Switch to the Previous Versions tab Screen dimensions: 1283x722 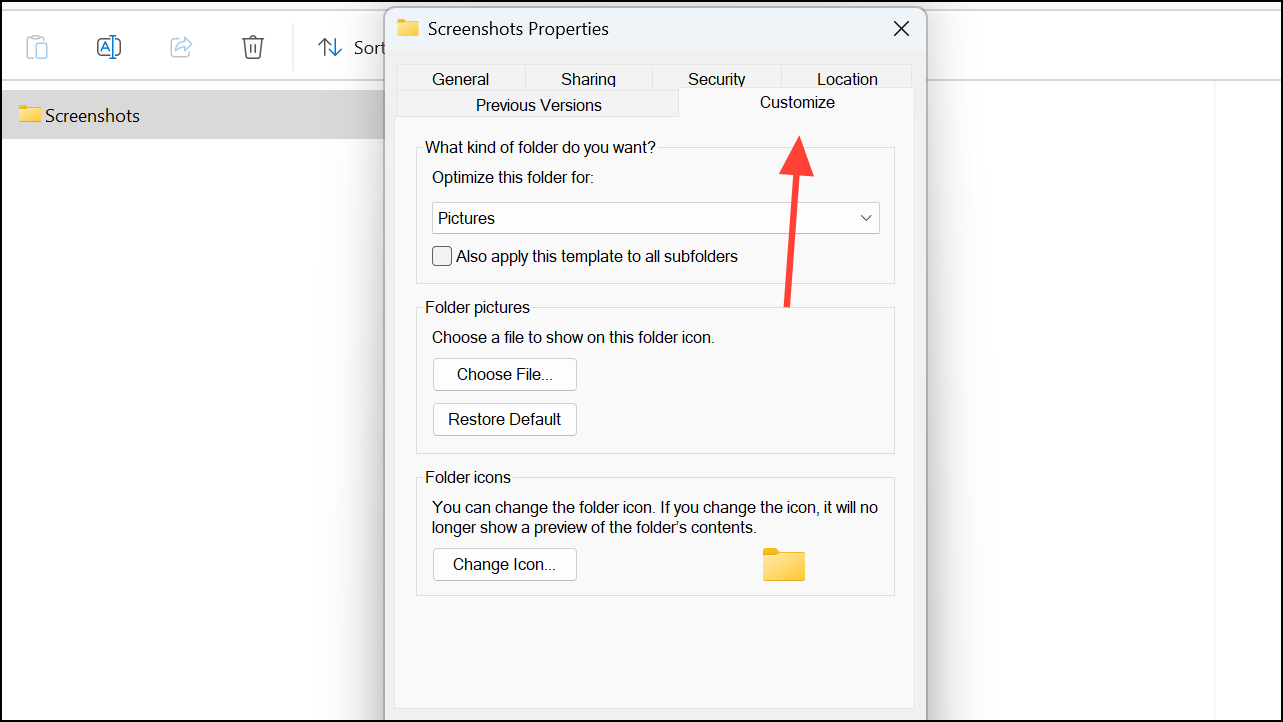538,105
